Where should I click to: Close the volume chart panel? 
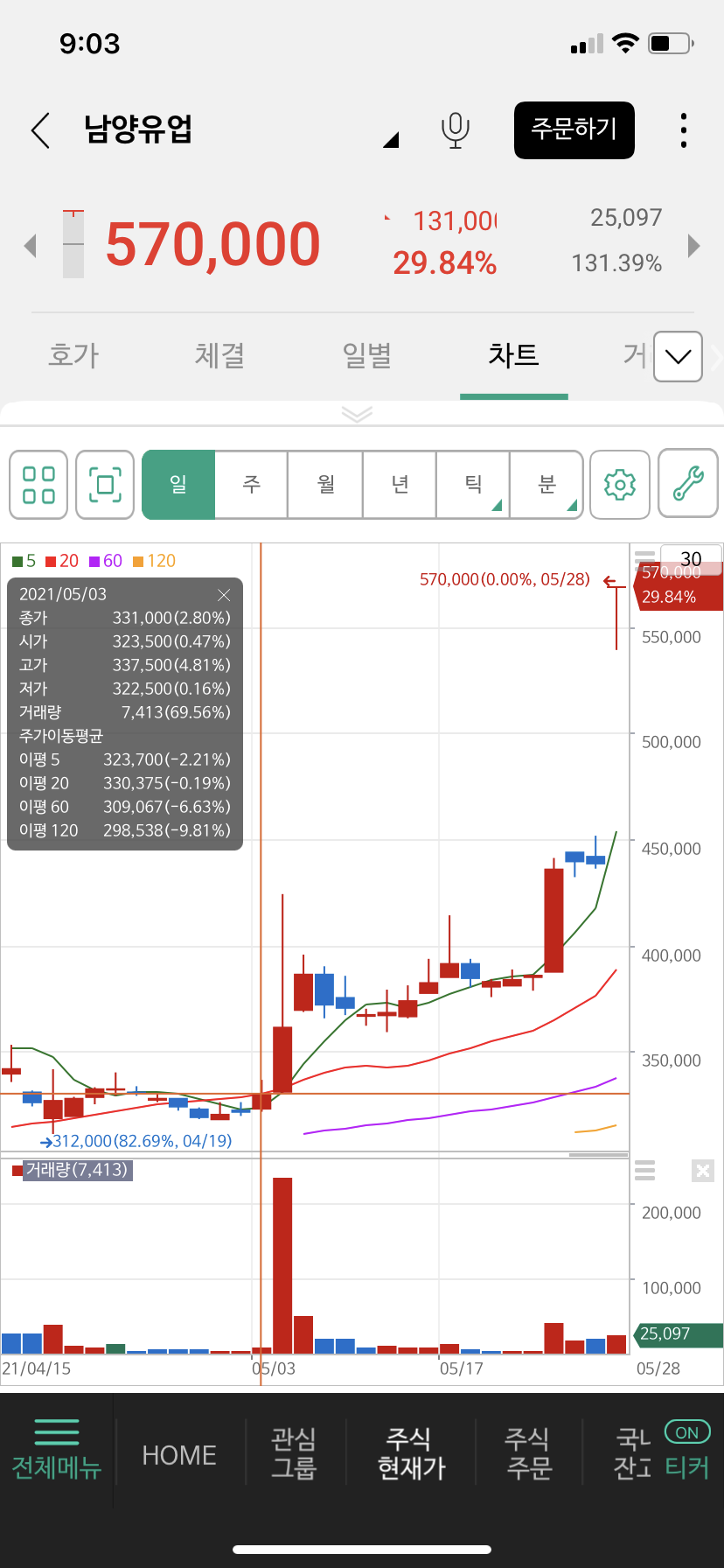[x=703, y=1171]
